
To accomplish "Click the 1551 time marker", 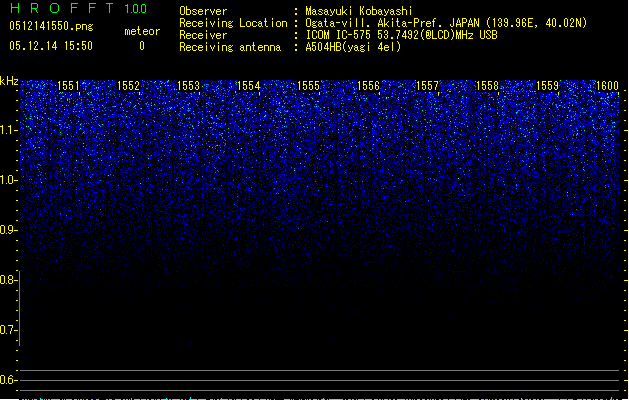I will click(x=69, y=86).
